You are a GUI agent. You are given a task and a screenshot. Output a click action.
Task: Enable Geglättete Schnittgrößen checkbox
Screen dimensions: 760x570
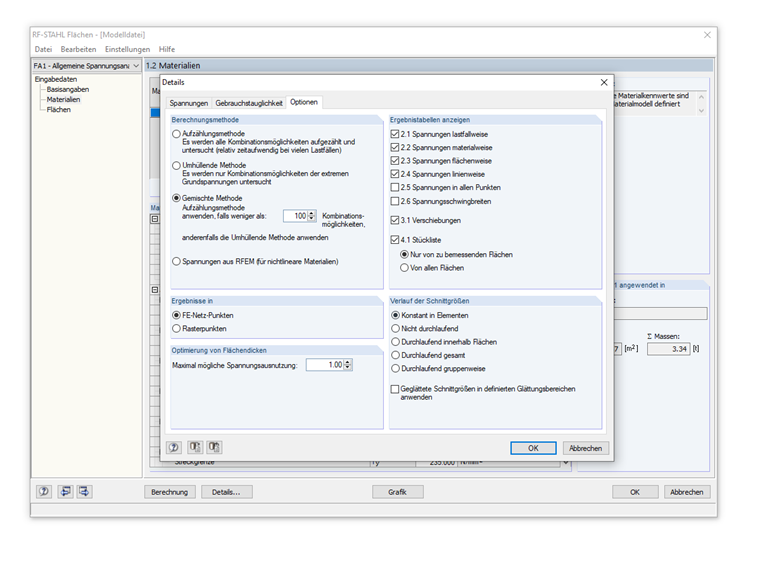coord(395,389)
